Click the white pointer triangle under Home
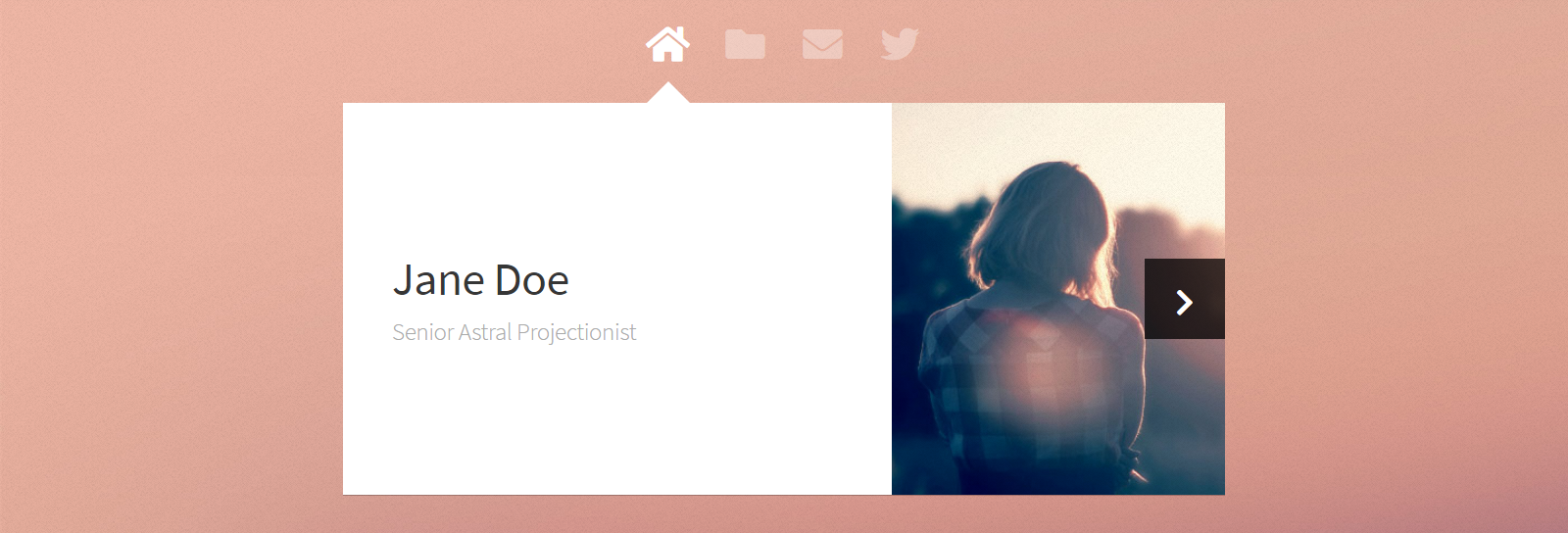Screen dimensions: 1568x533 pos(667,93)
